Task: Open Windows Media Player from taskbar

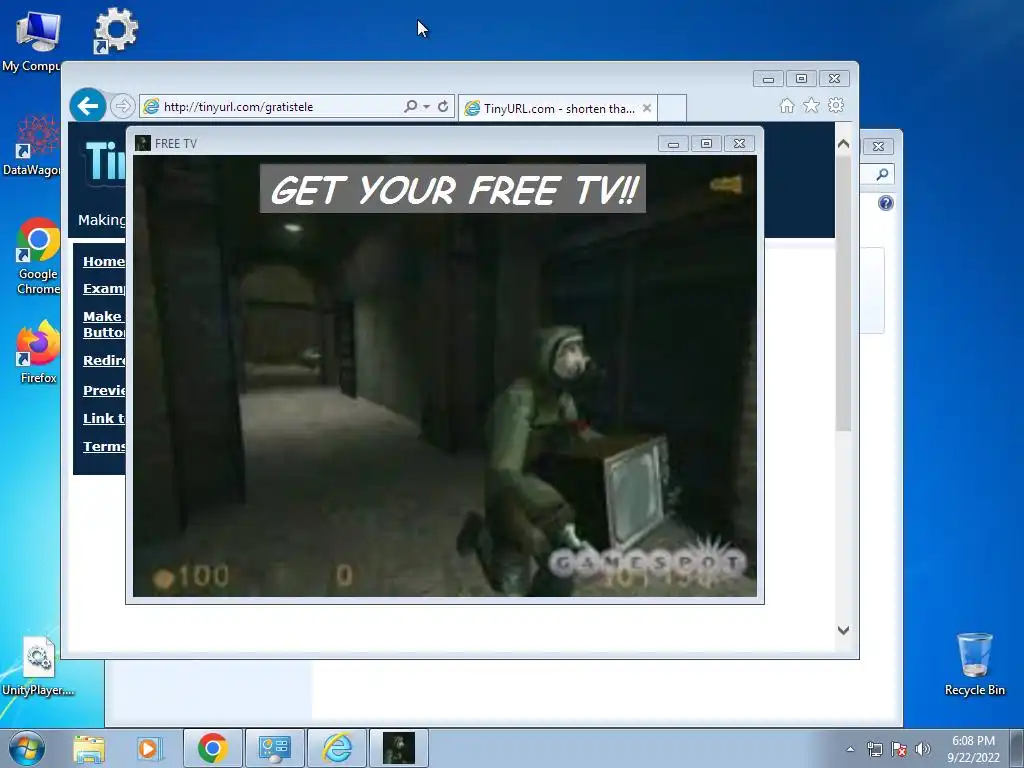Action: (149, 748)
